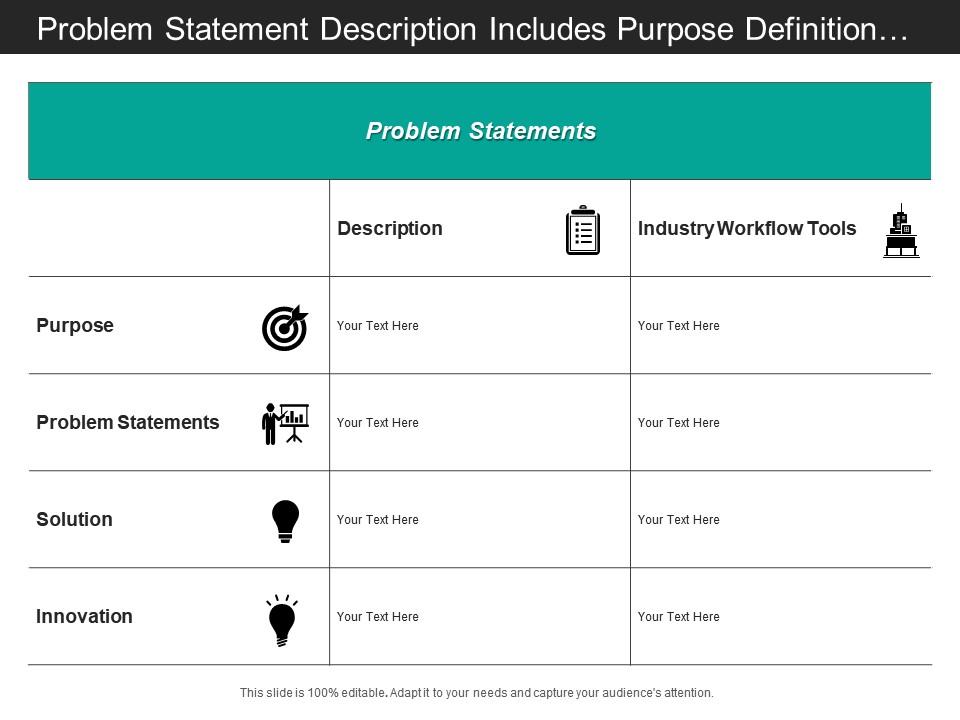960x720 pixels.
Task: Select the industry building icon
Action: [x=901, y=231]
